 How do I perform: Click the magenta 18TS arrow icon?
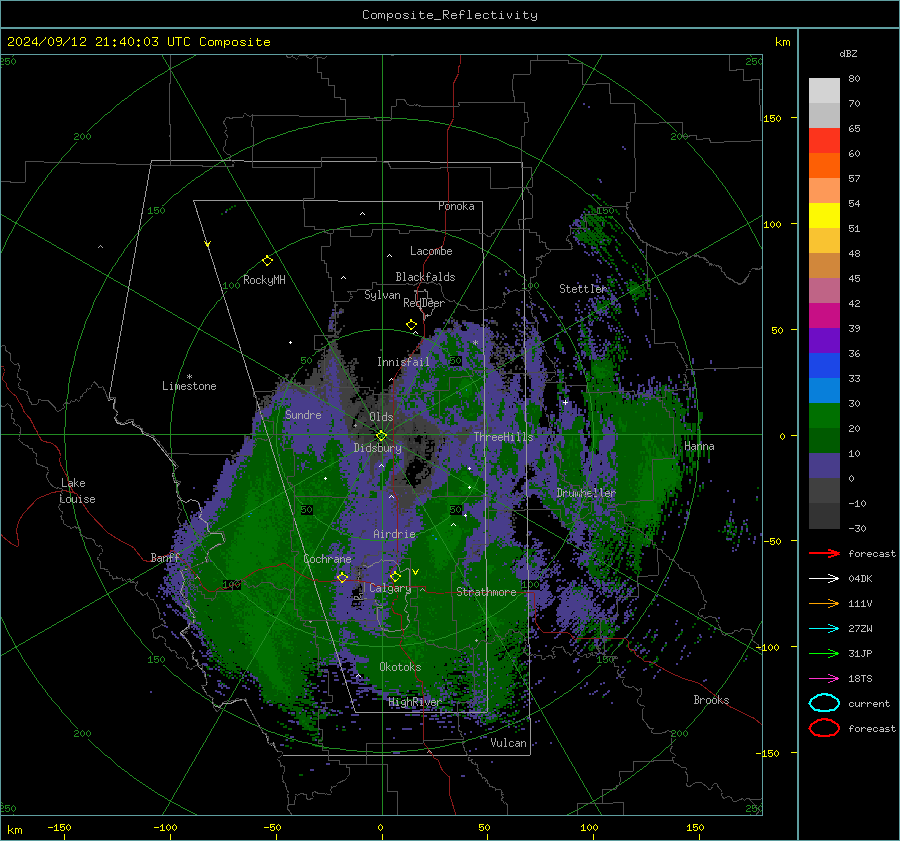(824, 679)
